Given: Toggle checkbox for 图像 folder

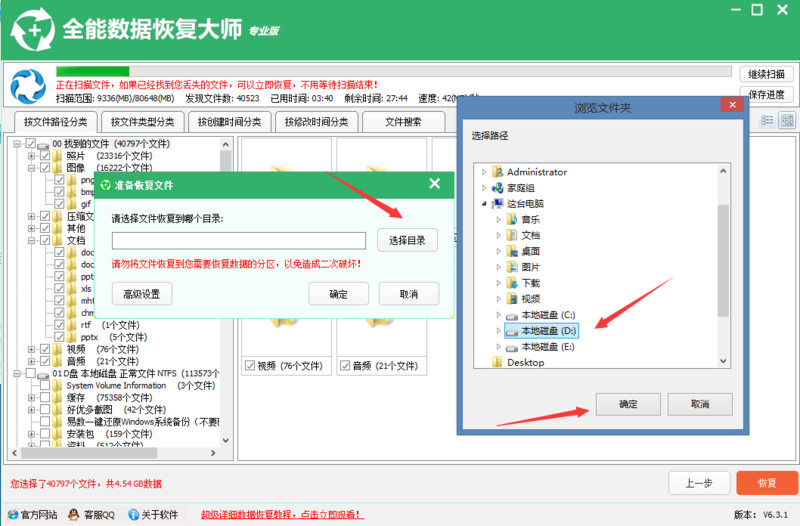Looking at the screenshot, I should tap(45, 167).
